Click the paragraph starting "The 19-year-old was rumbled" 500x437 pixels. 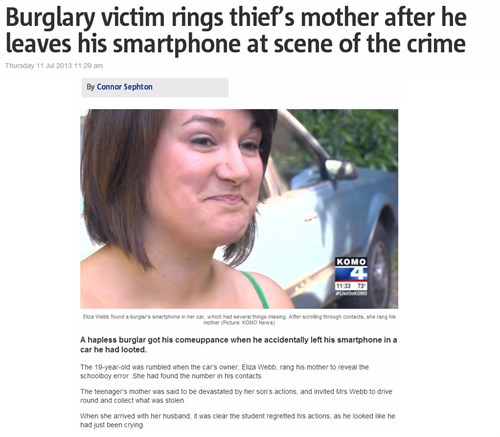(x=224, y=371)
